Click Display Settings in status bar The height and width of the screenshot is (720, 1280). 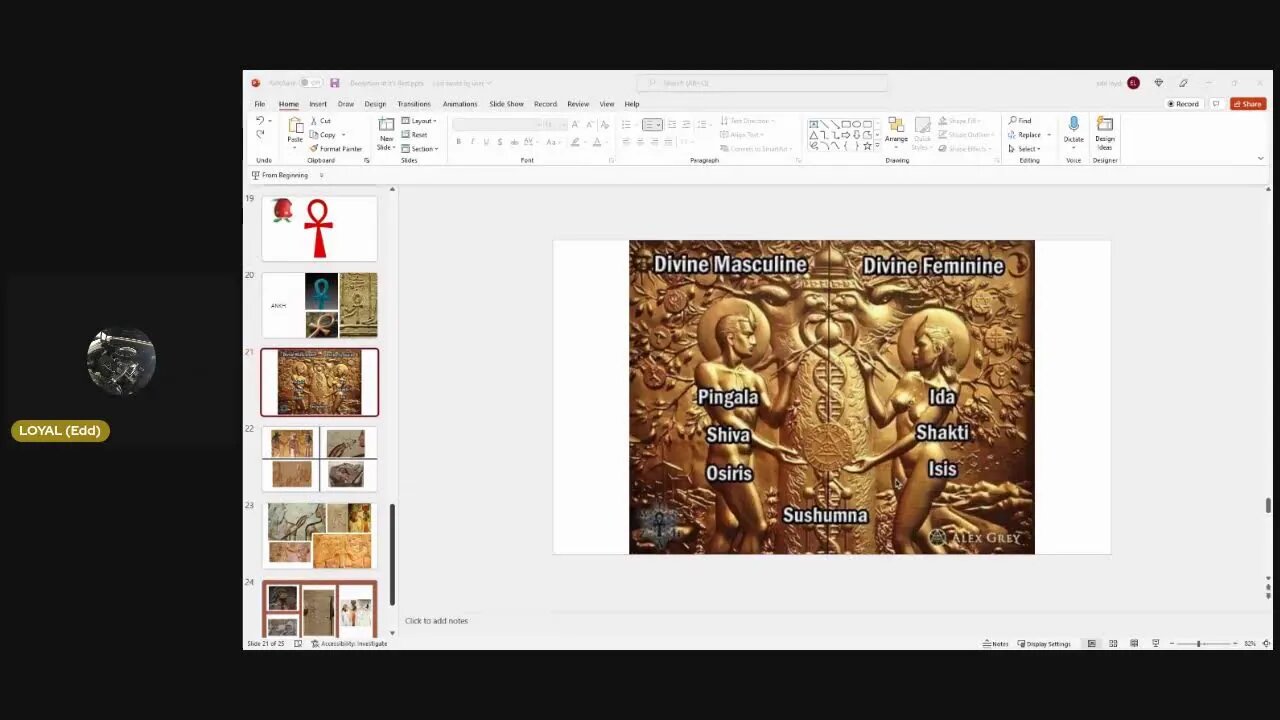pos(1044,644)
